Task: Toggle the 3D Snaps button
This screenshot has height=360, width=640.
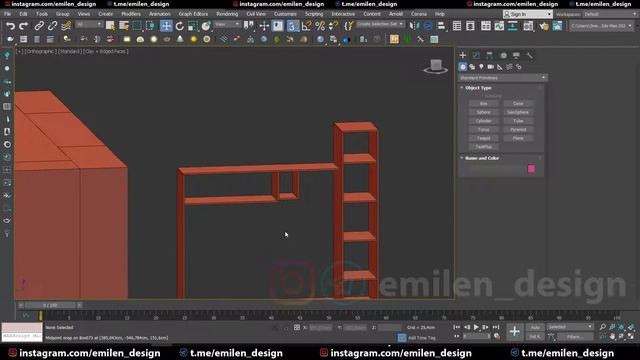Action: coord(292,26)
